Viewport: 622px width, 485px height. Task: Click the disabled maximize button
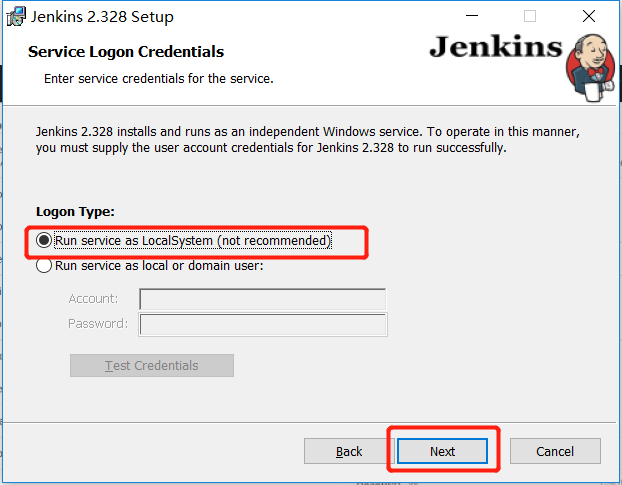[x=530, y=16]
